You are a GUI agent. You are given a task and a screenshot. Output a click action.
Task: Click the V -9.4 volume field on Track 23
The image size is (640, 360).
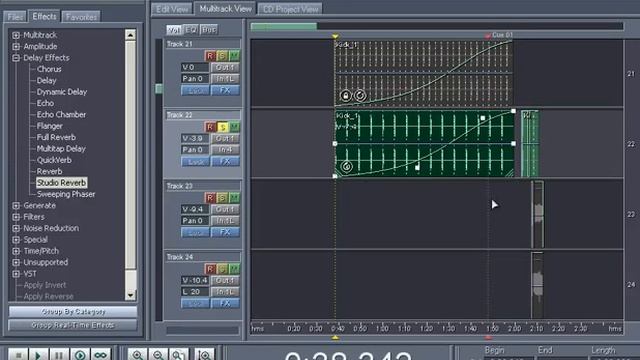195,209
